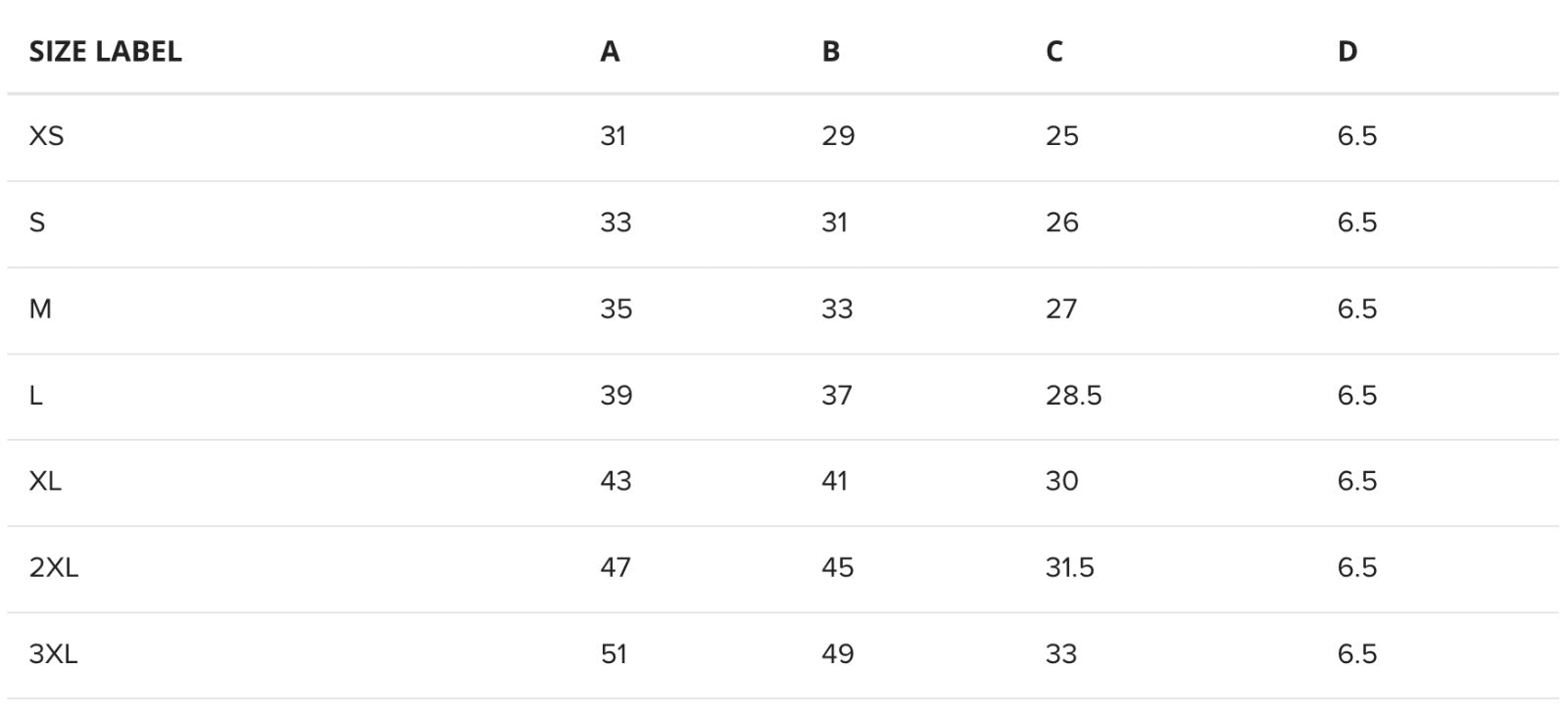Viewport: 1568px width, 719px height.
Task: Select column header B
Action: (x=831, y=51)
